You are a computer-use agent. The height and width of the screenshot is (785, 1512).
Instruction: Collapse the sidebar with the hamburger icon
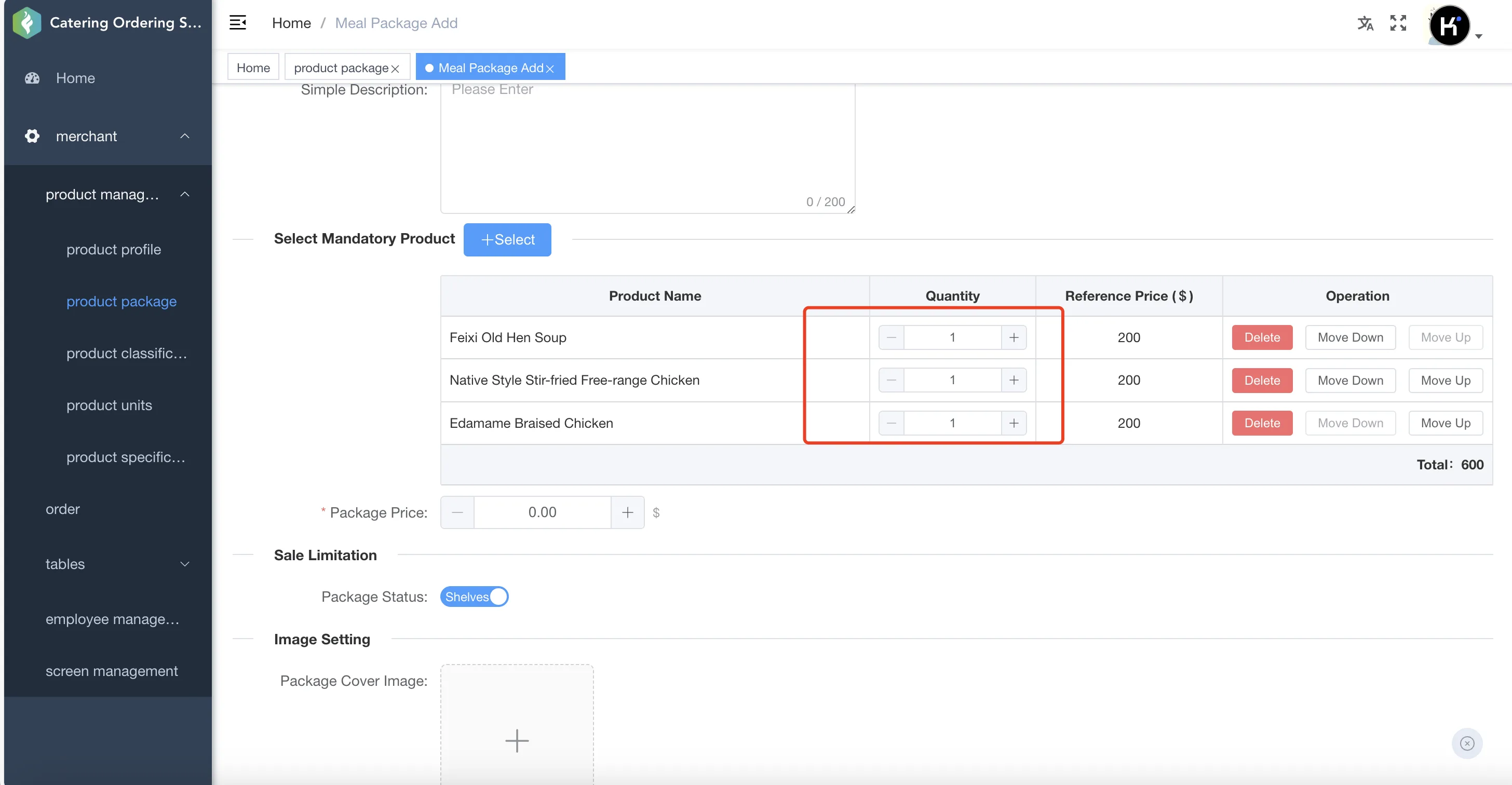tap(237, 23)
